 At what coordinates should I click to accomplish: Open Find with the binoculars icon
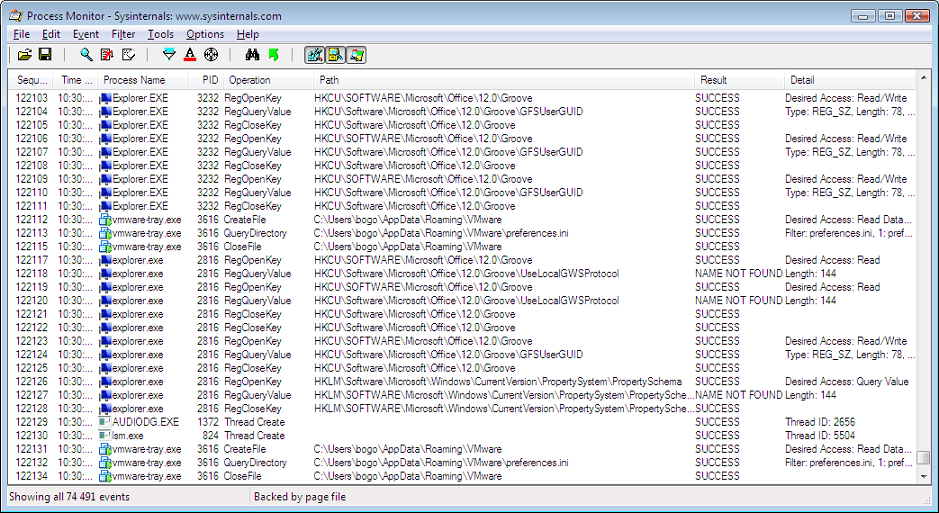252,55
